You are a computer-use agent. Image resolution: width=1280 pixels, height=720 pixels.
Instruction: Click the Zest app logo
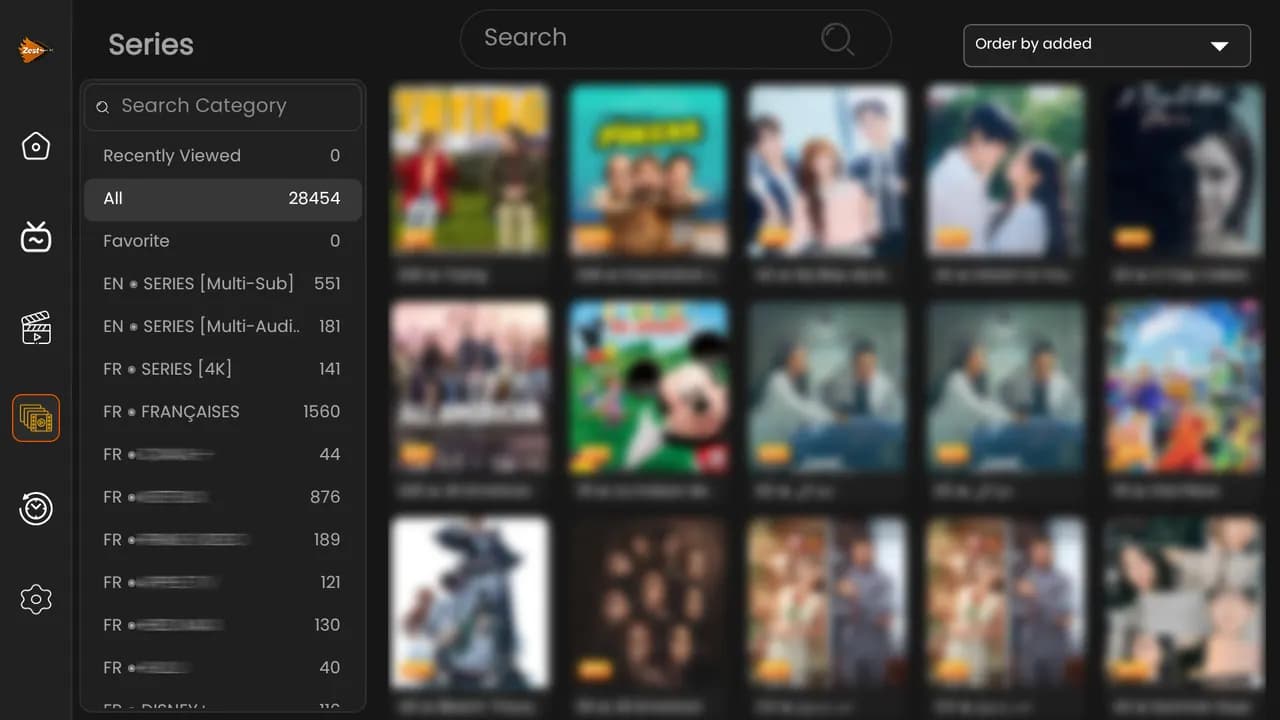pyautogui.click(x=35, y=49)
